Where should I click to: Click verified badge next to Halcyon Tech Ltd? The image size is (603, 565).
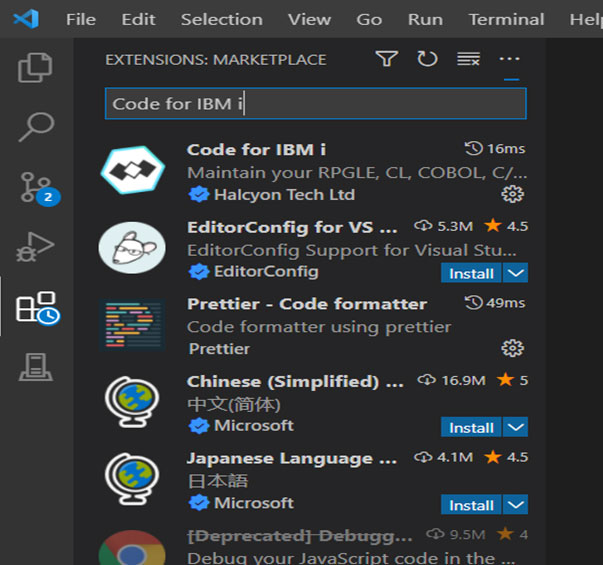click(199, 195)
